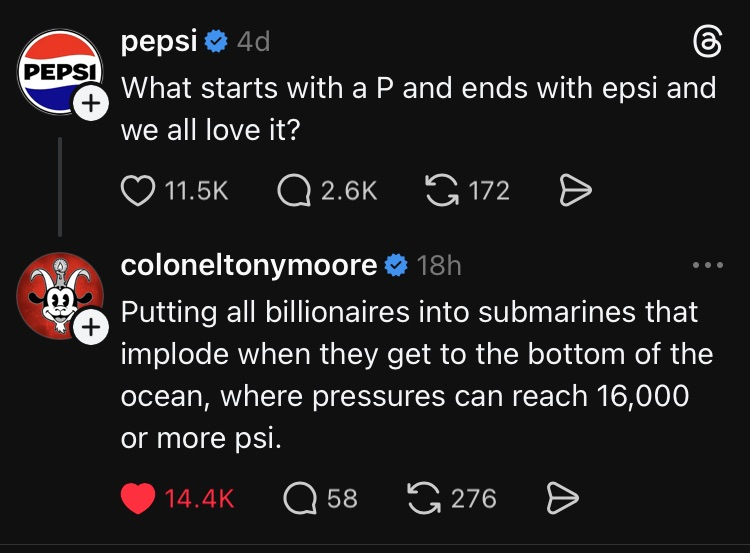Image resolution: width=750 pixels, height=553 pixels.
Task: Click the 4d timestamp on pepsi post
Action: pos(253,42)
